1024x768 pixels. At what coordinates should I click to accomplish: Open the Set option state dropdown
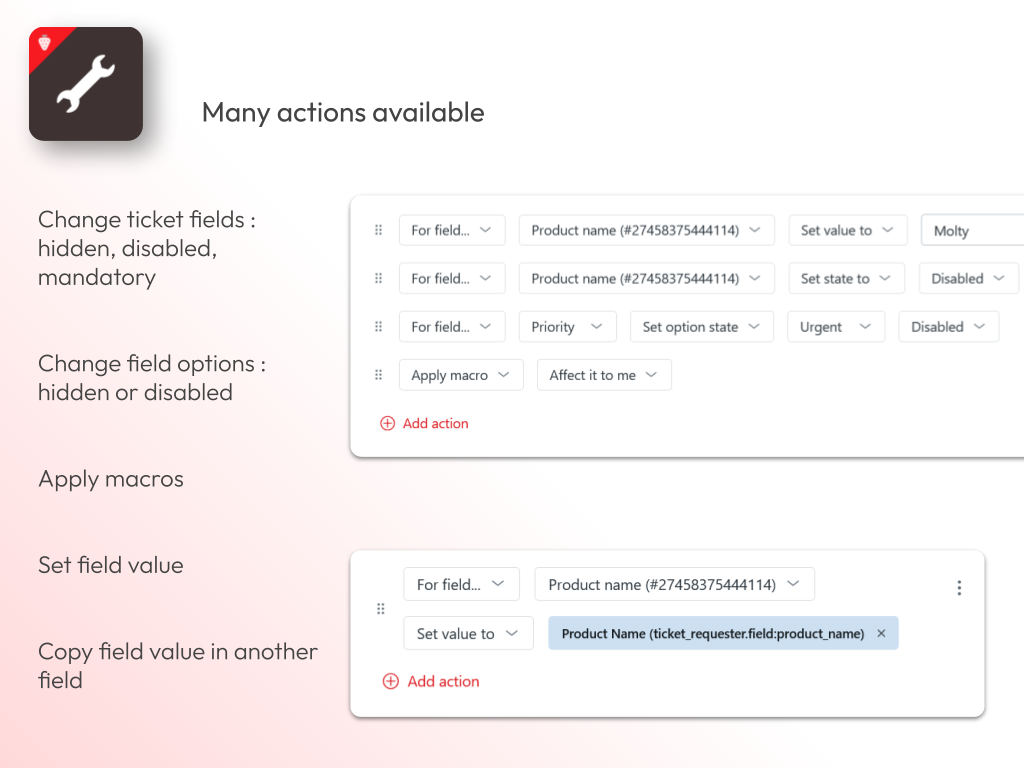pyautogui.click(x=701, y=327)
